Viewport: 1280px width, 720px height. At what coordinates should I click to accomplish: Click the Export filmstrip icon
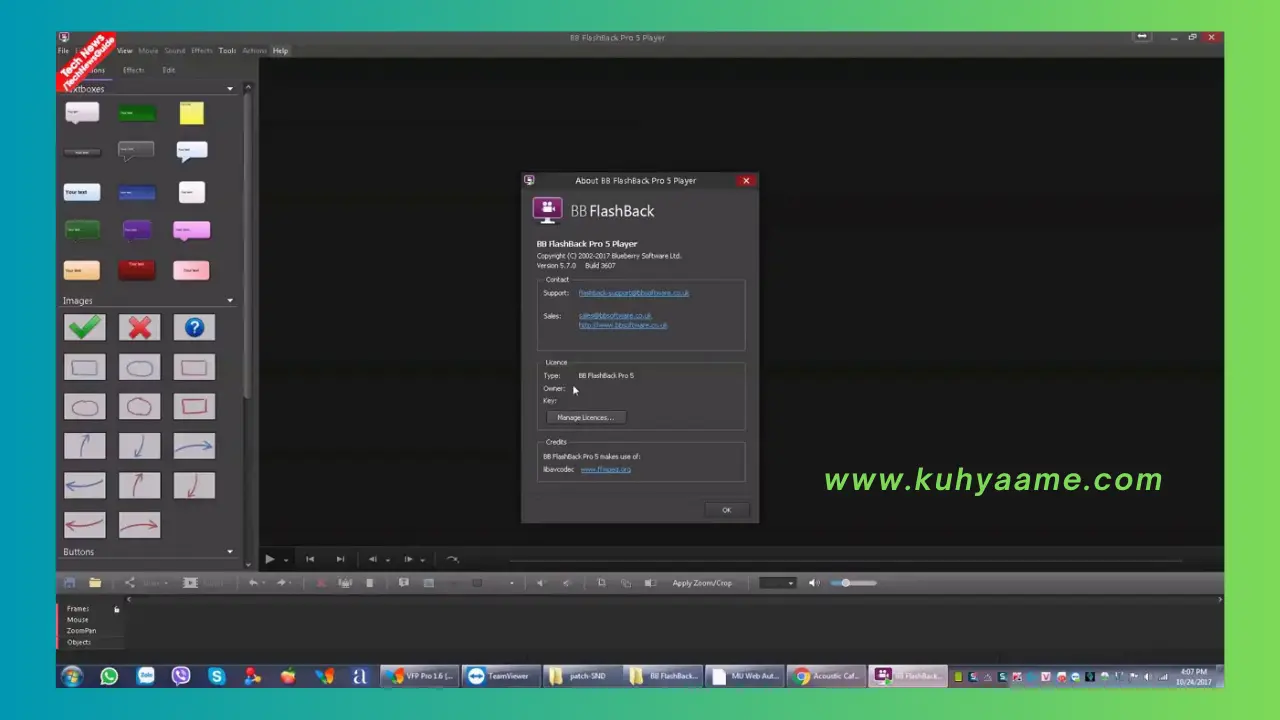point(190,583)
